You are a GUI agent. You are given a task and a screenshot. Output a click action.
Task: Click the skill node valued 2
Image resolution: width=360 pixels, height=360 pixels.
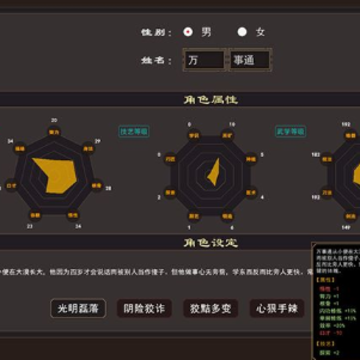171,192
